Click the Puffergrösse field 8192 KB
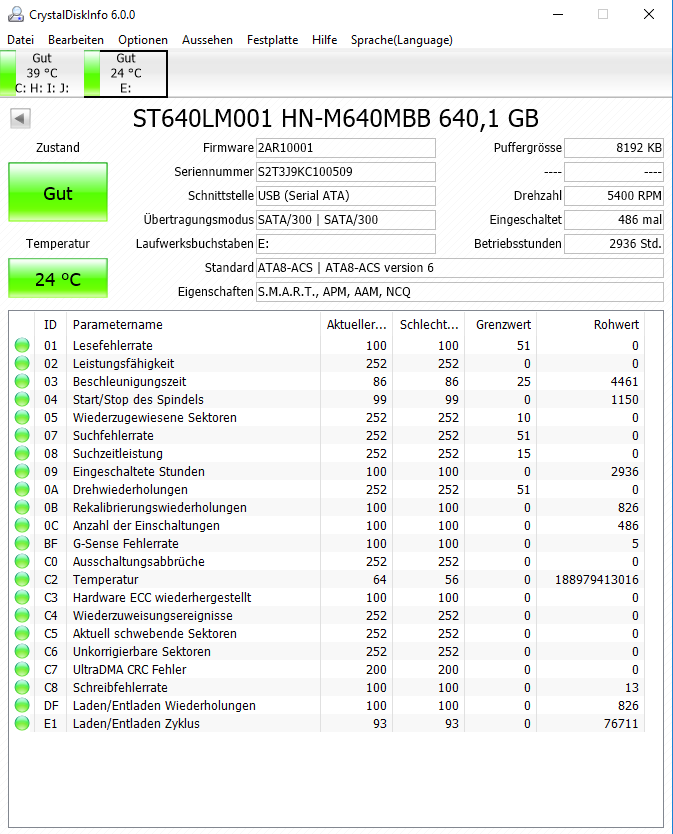The width and height of the screenshot is (673, 834). coord(614,148)
